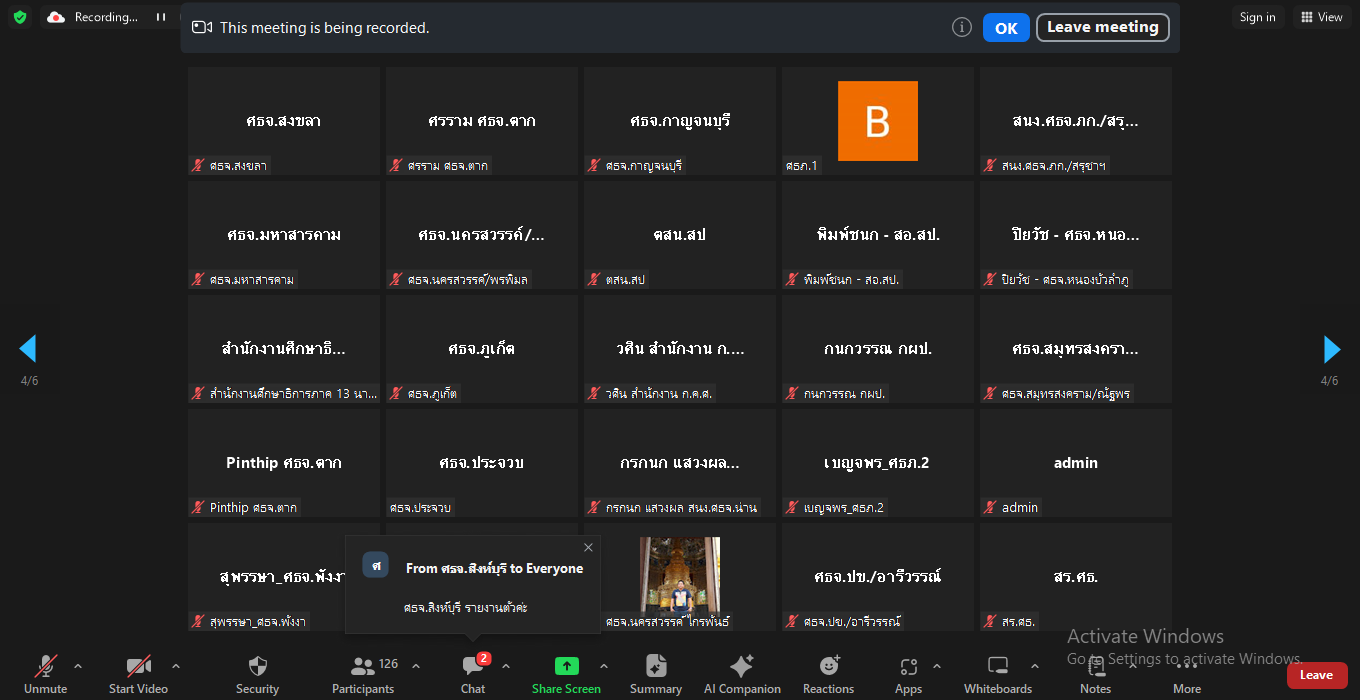
Task: Select the กนกวรรณ กผป. participant tile
Action: coord(878,349)
